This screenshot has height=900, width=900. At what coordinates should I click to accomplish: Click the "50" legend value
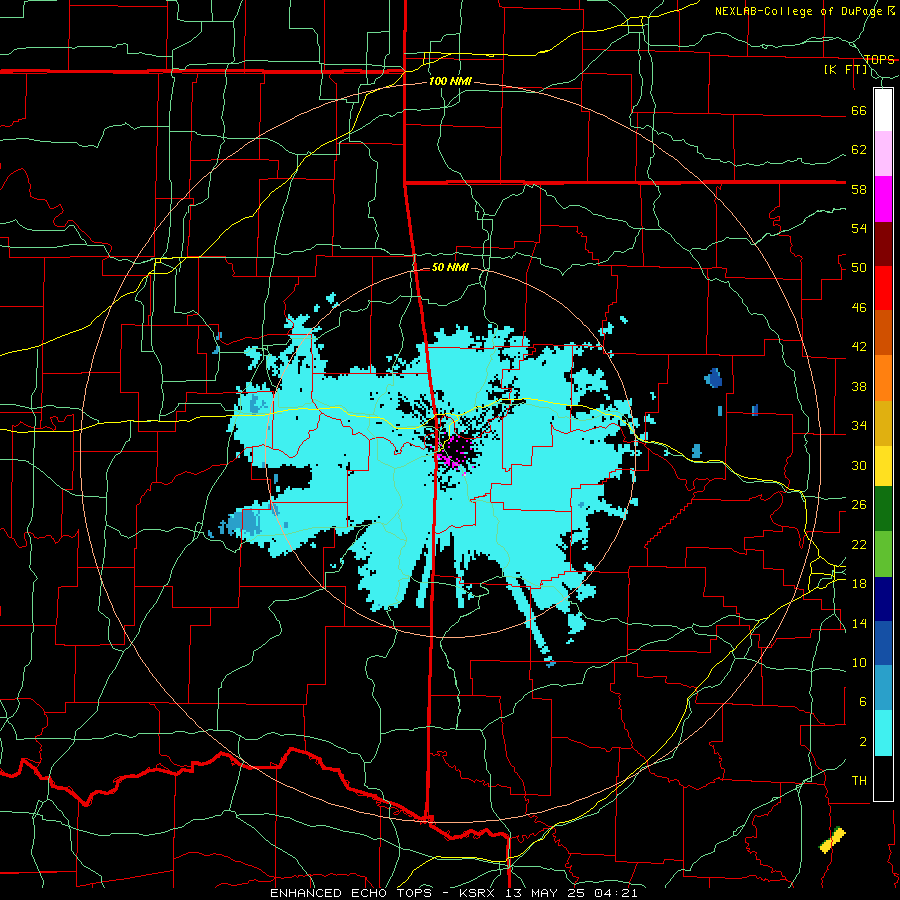pyautogui.click(x=859, y=267)
